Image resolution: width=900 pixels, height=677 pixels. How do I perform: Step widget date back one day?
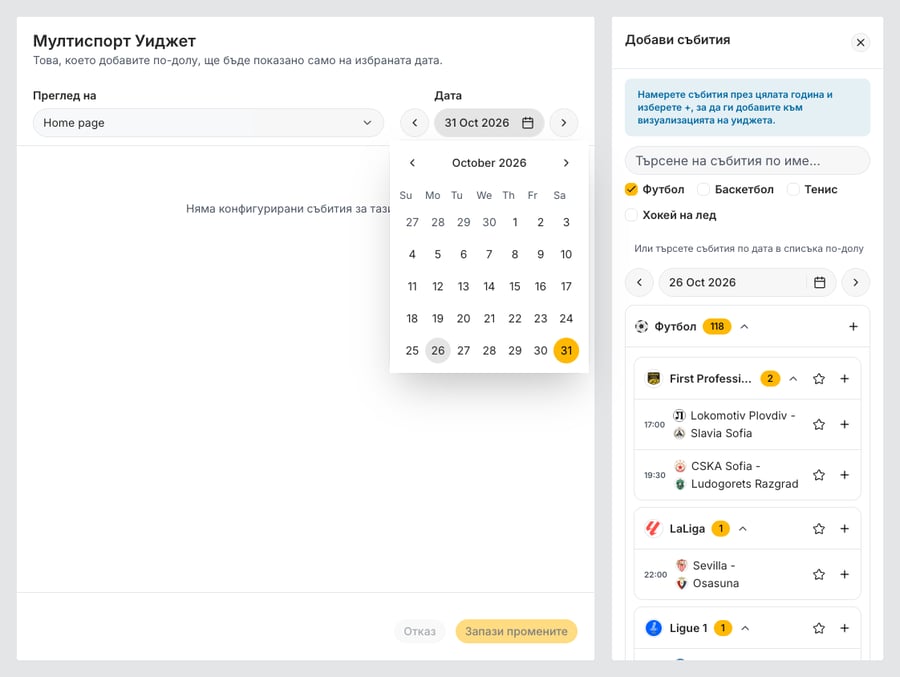(414, 123)
